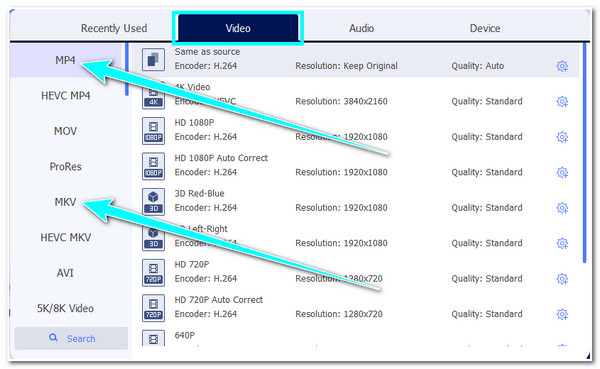This screenshot has height=369, width=600.
Task: Click the magnifier icon in Search
Action: point(53,338)
